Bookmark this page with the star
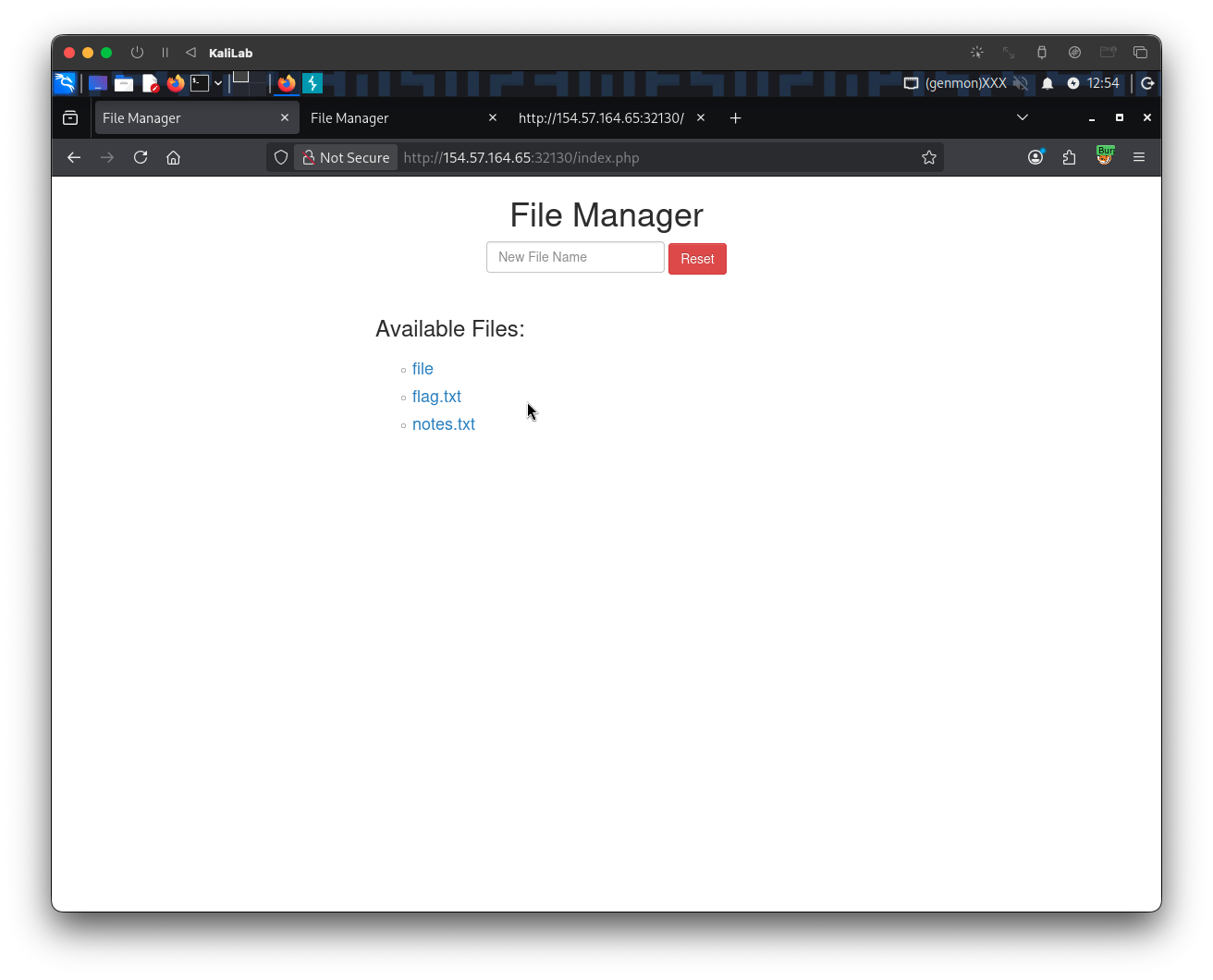The width and height of the screenshot is (1213, 980). (929, 157)
